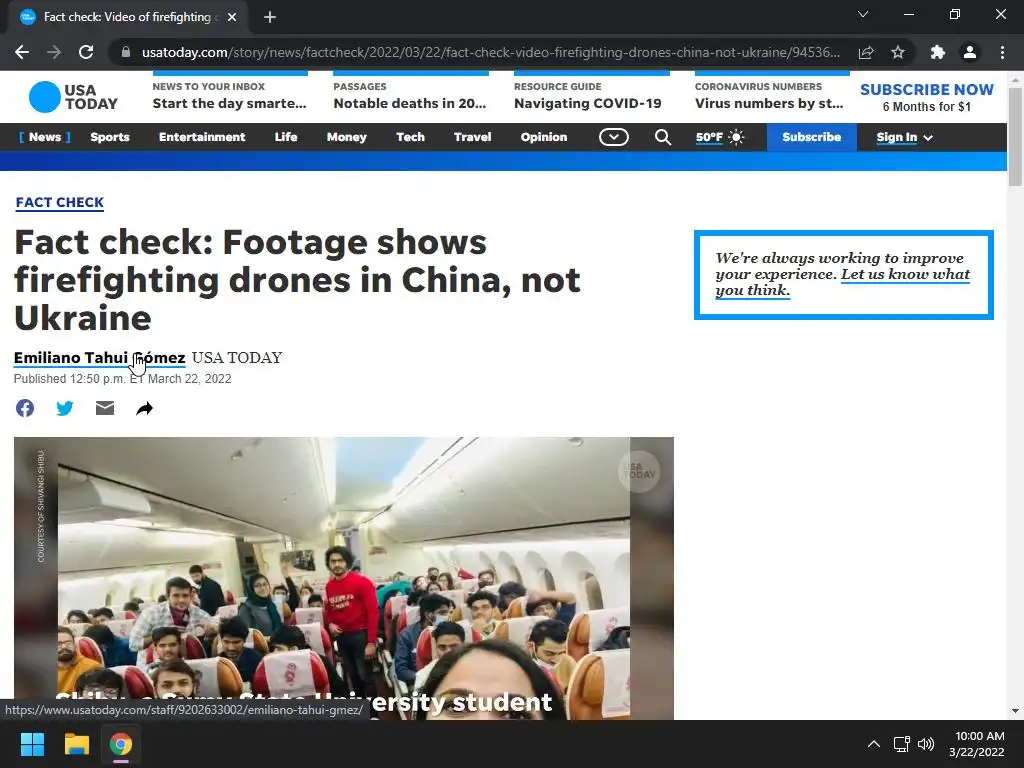The height and width of the screenshot is (768, 1024).
Task: Click the share arrow icon
Action: (144, 409)
